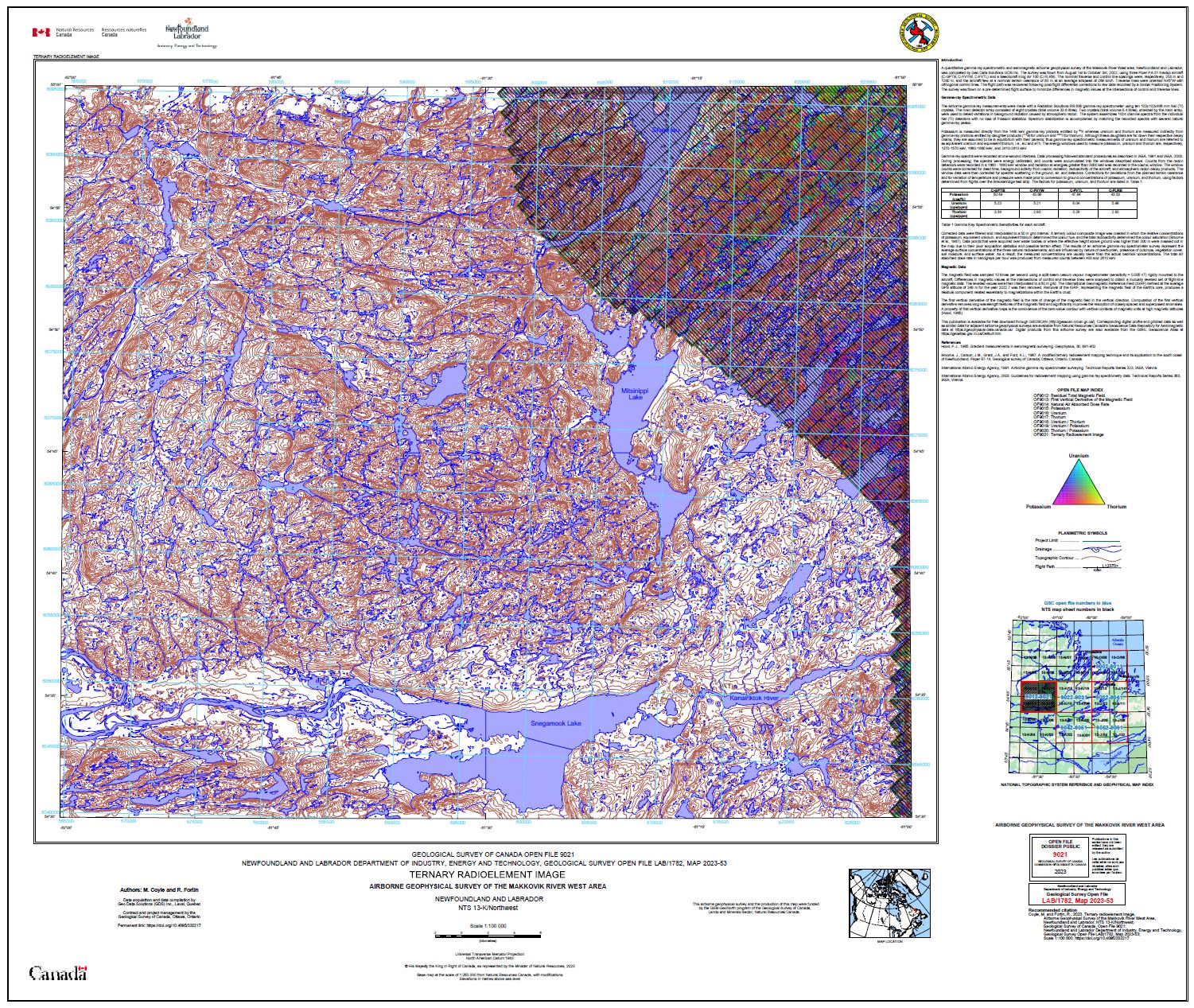This screenshot has width=1194, height=1008.
Task: Click the Recommended citation heading
Action: tap(1053, 909)
